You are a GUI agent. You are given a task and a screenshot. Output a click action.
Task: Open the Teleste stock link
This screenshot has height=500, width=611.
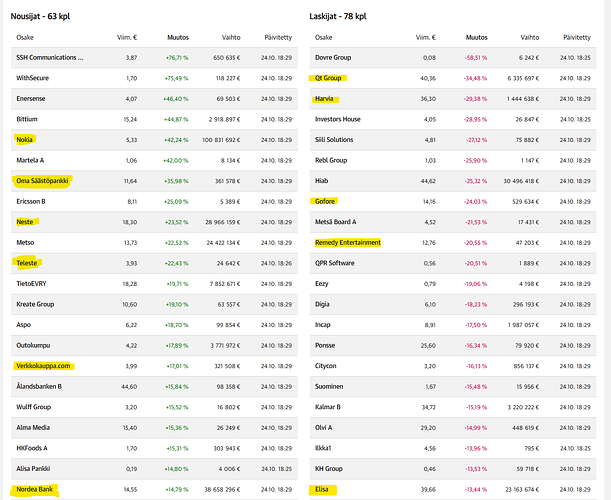tap(29, 263)
